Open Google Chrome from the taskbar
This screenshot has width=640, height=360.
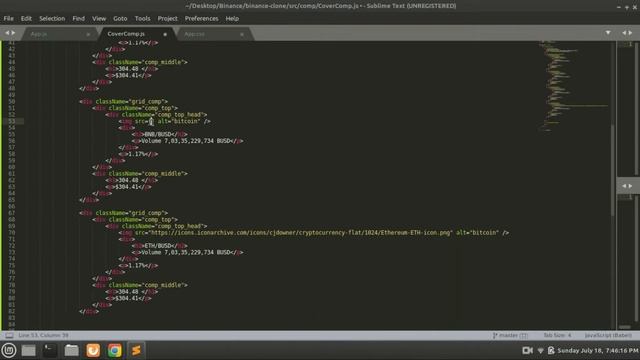pyautogui.click(x=115, y=350)
